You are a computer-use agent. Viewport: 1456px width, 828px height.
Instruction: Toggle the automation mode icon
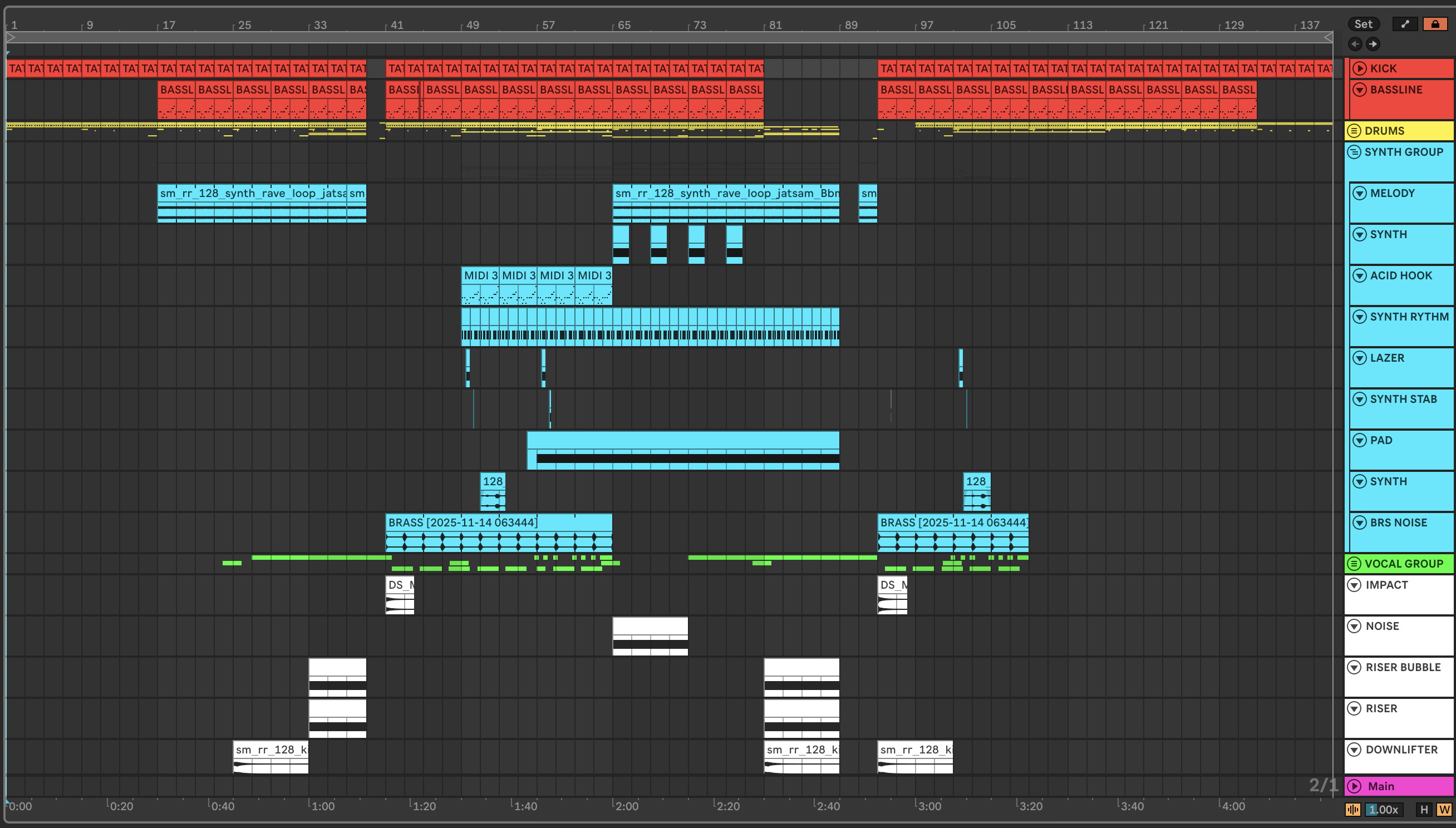(1405, 24)
